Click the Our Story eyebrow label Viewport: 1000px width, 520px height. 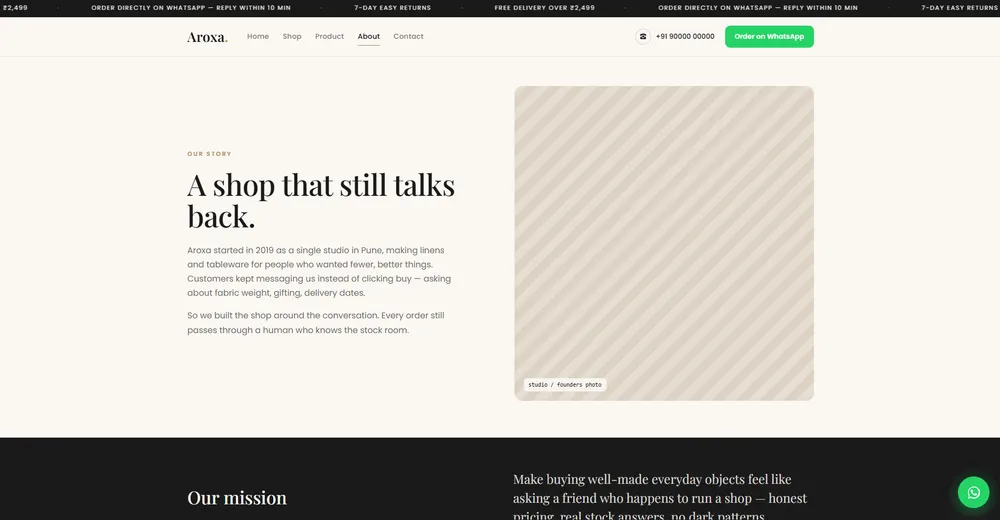209,154
